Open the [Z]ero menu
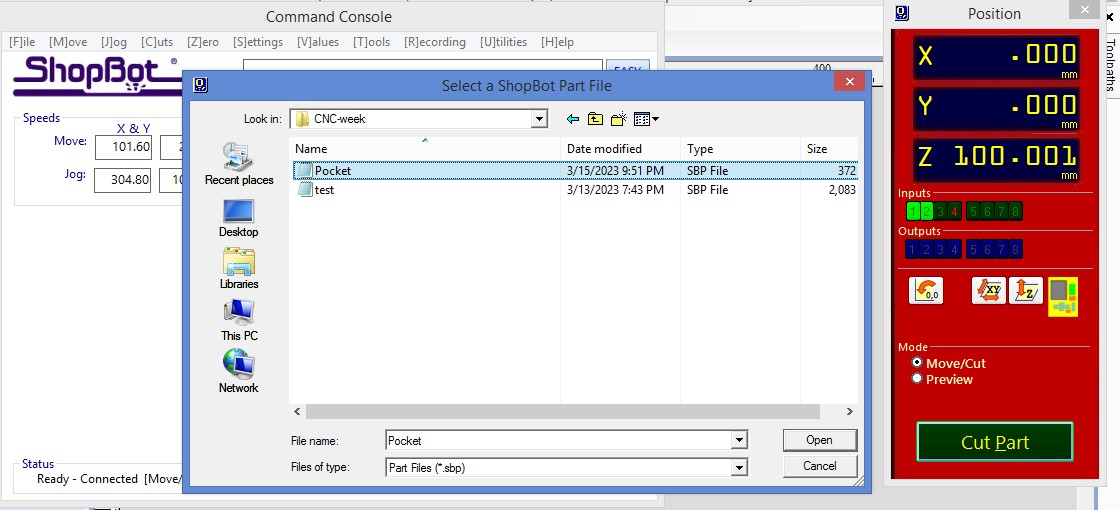Image resolution: width=1120 pixels, height=510 pixels. tap(203, 42)
